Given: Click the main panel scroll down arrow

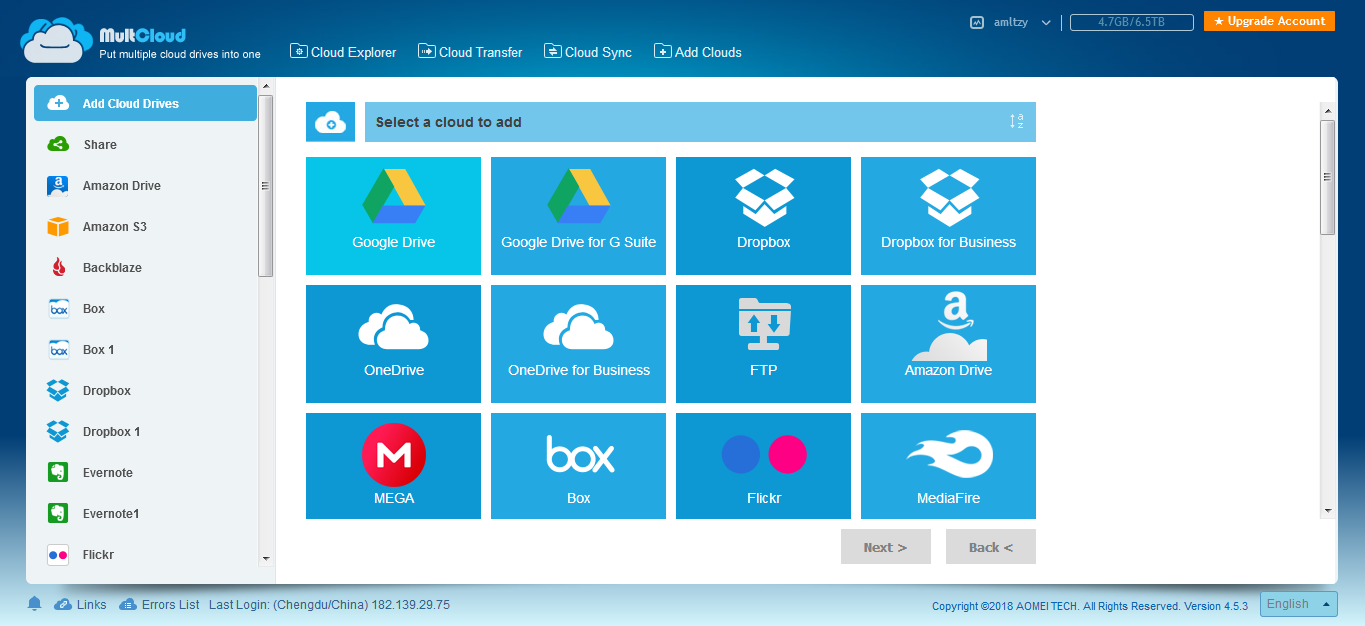Looking at the screenshot, I should [1327, 511].
